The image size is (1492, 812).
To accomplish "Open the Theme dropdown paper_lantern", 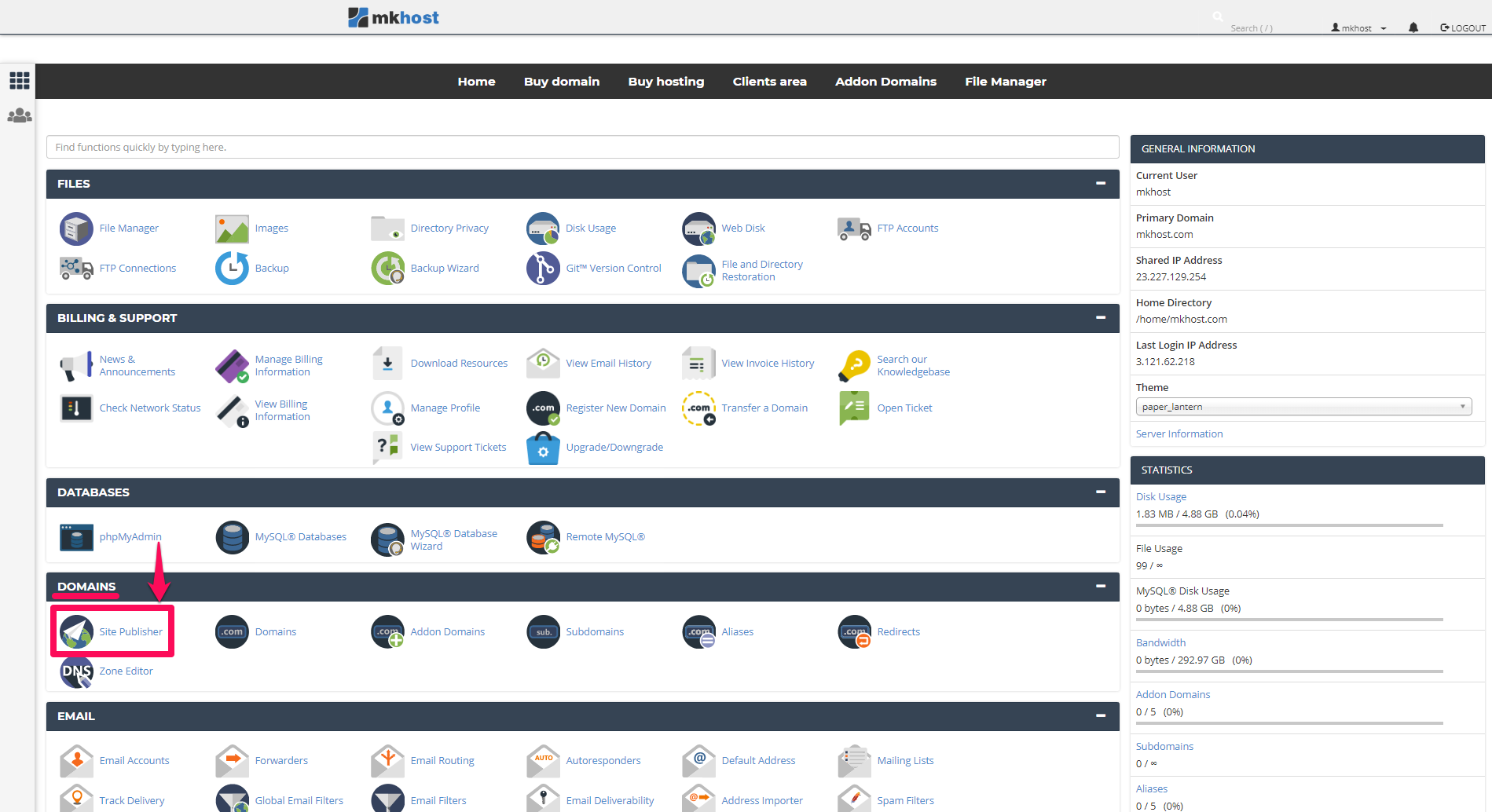I will point(1303,407).
